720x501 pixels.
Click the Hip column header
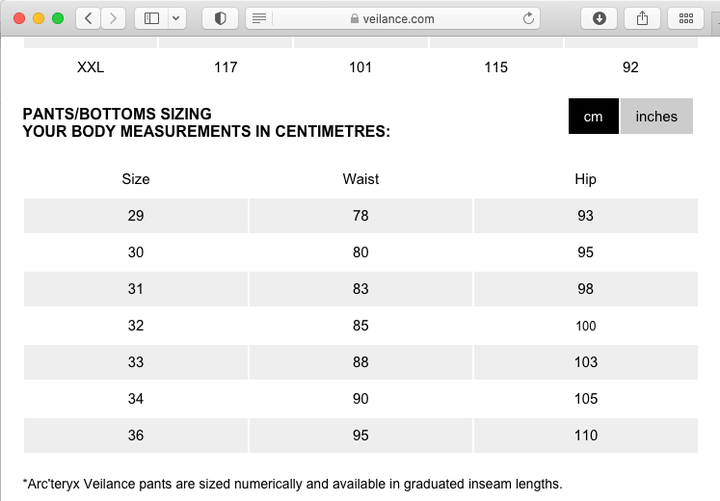tap(585, 179)
